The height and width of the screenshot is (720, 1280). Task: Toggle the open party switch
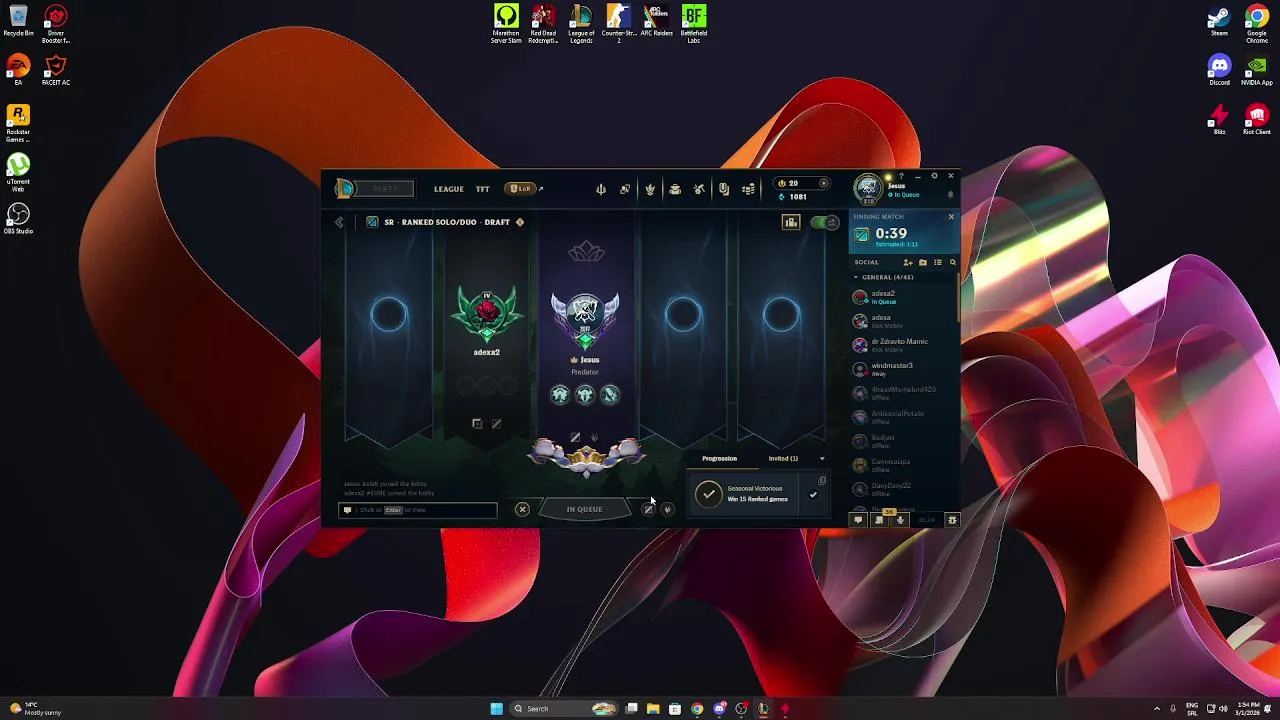coord(825,222)
